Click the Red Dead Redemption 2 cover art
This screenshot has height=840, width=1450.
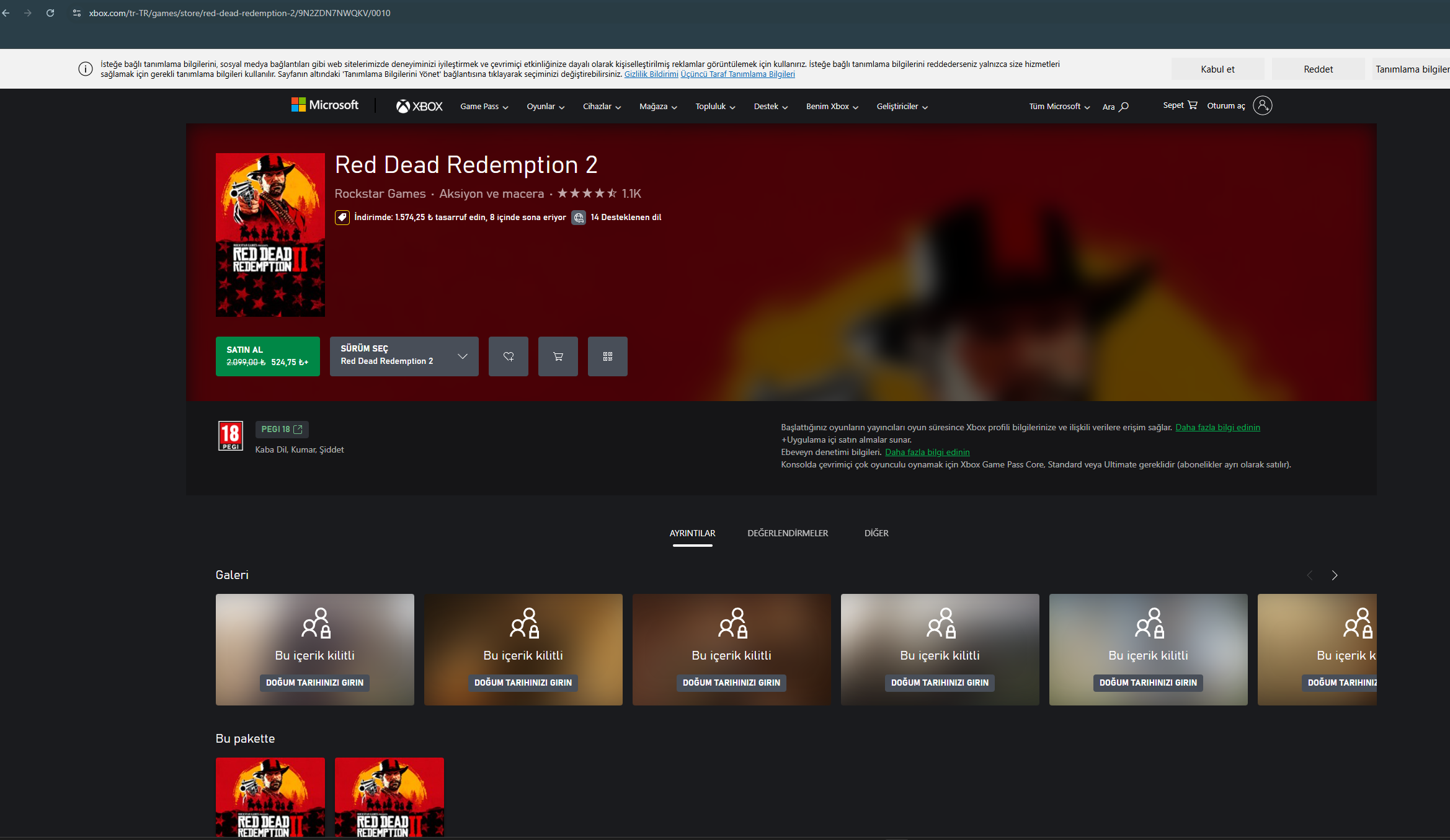(x=270, y=235)
